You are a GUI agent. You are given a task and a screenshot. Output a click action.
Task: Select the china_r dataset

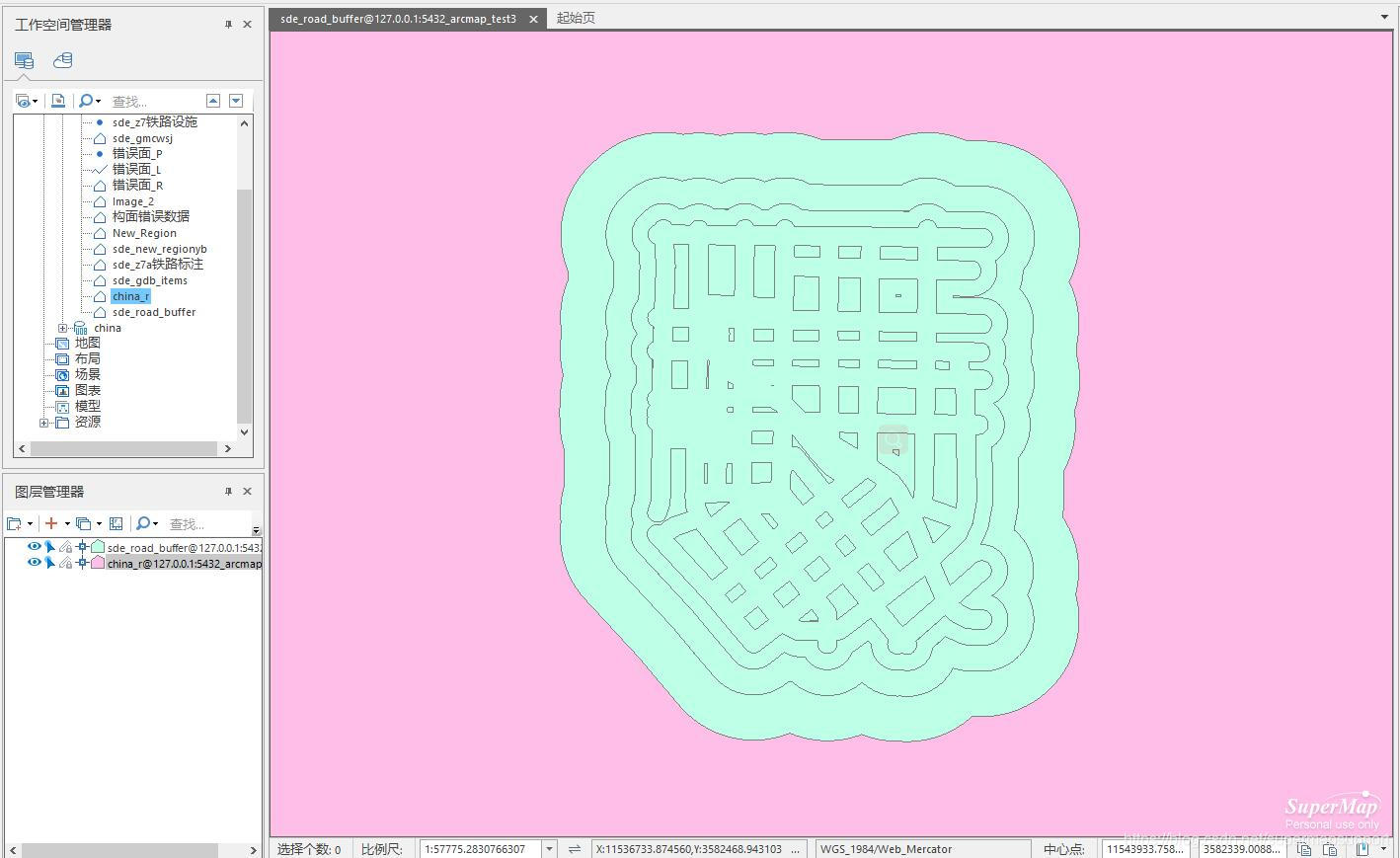pos(130,296)
